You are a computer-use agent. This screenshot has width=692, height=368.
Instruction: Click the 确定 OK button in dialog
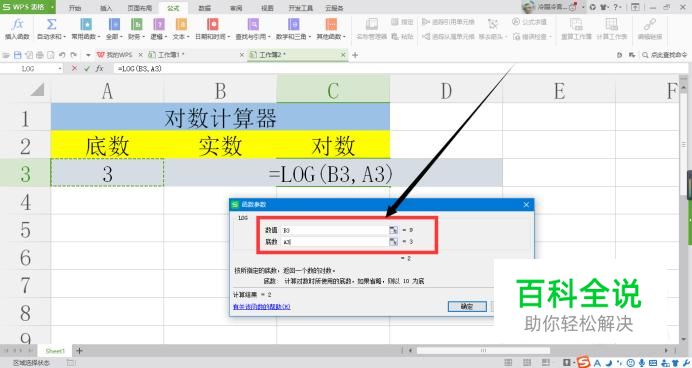coord(467,306)
